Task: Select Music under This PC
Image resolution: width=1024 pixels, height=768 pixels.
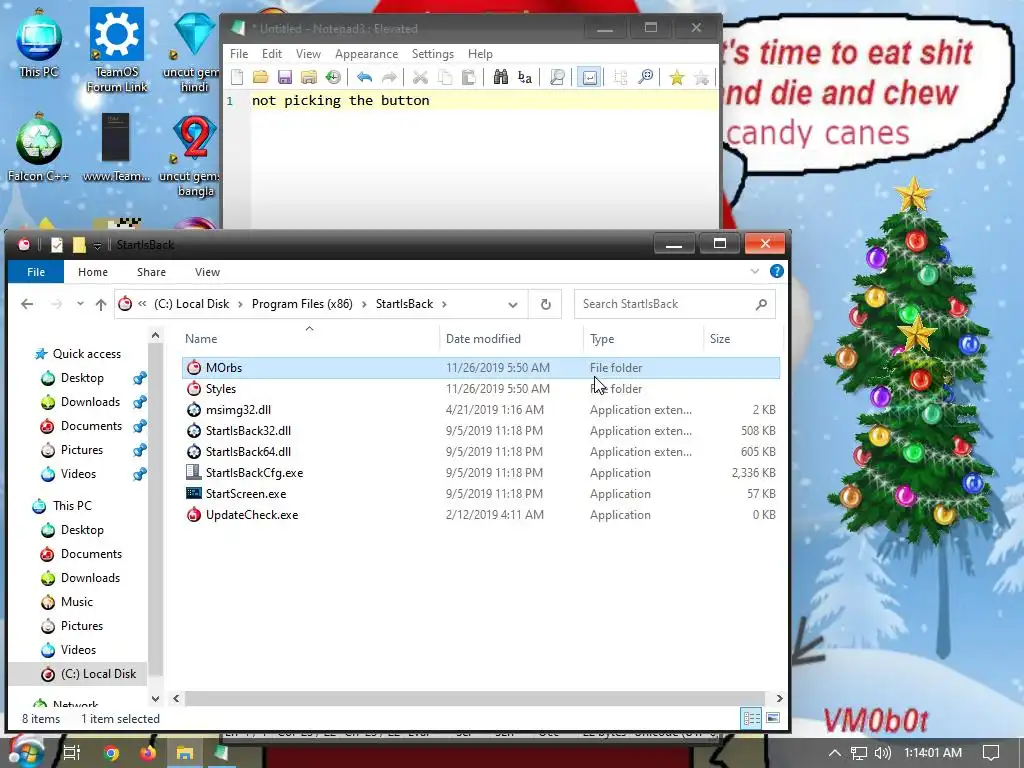Action: [x=76, y=601]
